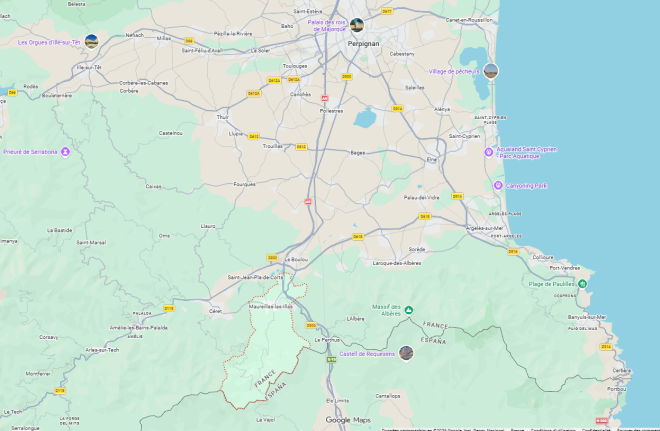Click the D914 shield near Collioure

click(x=513, y=252)
